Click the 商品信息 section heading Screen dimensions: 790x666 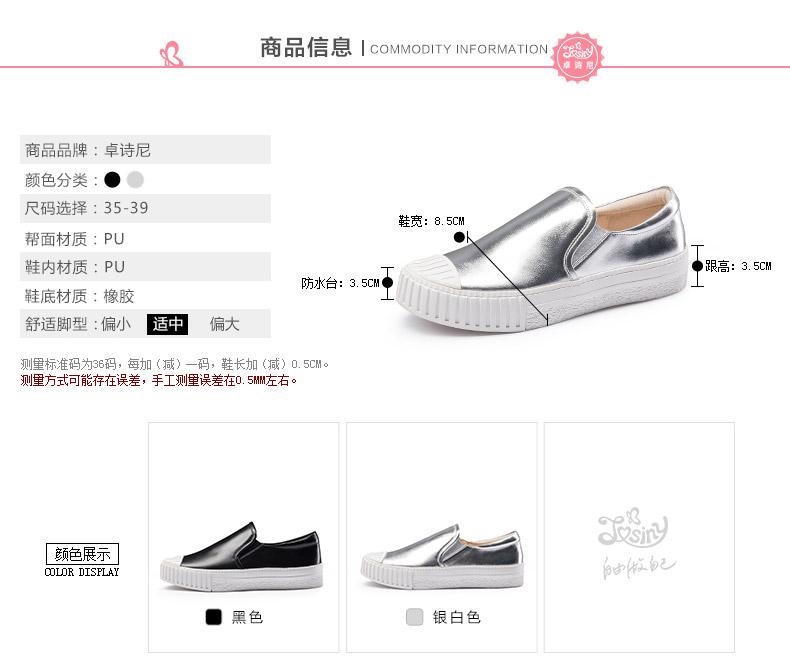(306, 48)
